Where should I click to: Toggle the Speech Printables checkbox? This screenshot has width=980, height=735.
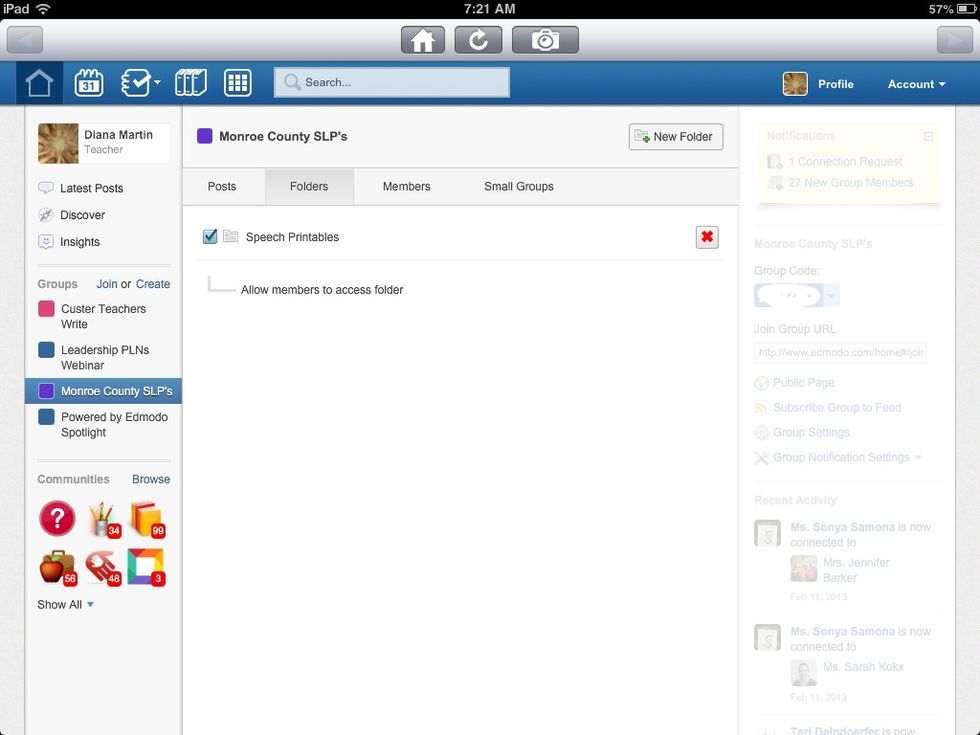210,236
